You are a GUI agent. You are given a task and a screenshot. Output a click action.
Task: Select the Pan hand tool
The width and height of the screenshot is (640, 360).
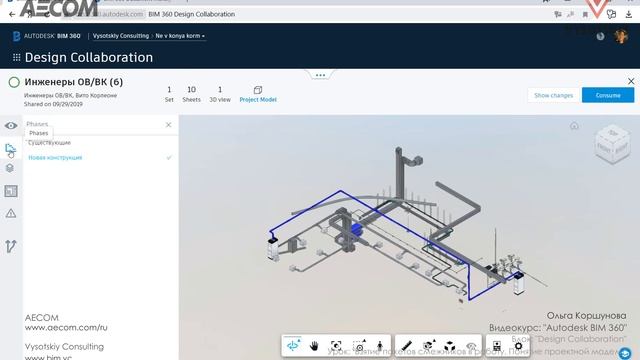314,346
